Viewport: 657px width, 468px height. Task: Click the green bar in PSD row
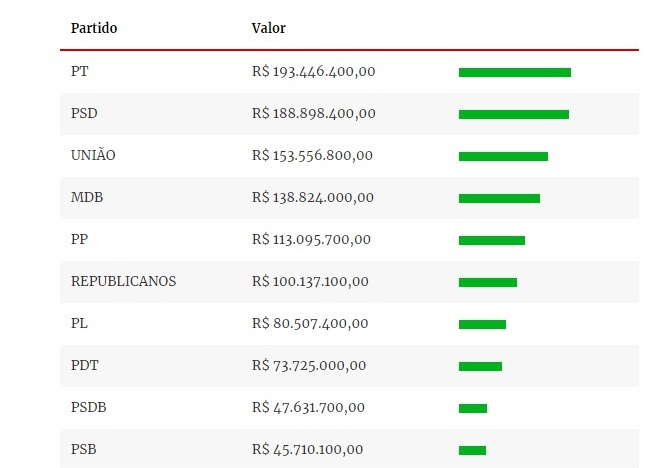click(514, 114)
